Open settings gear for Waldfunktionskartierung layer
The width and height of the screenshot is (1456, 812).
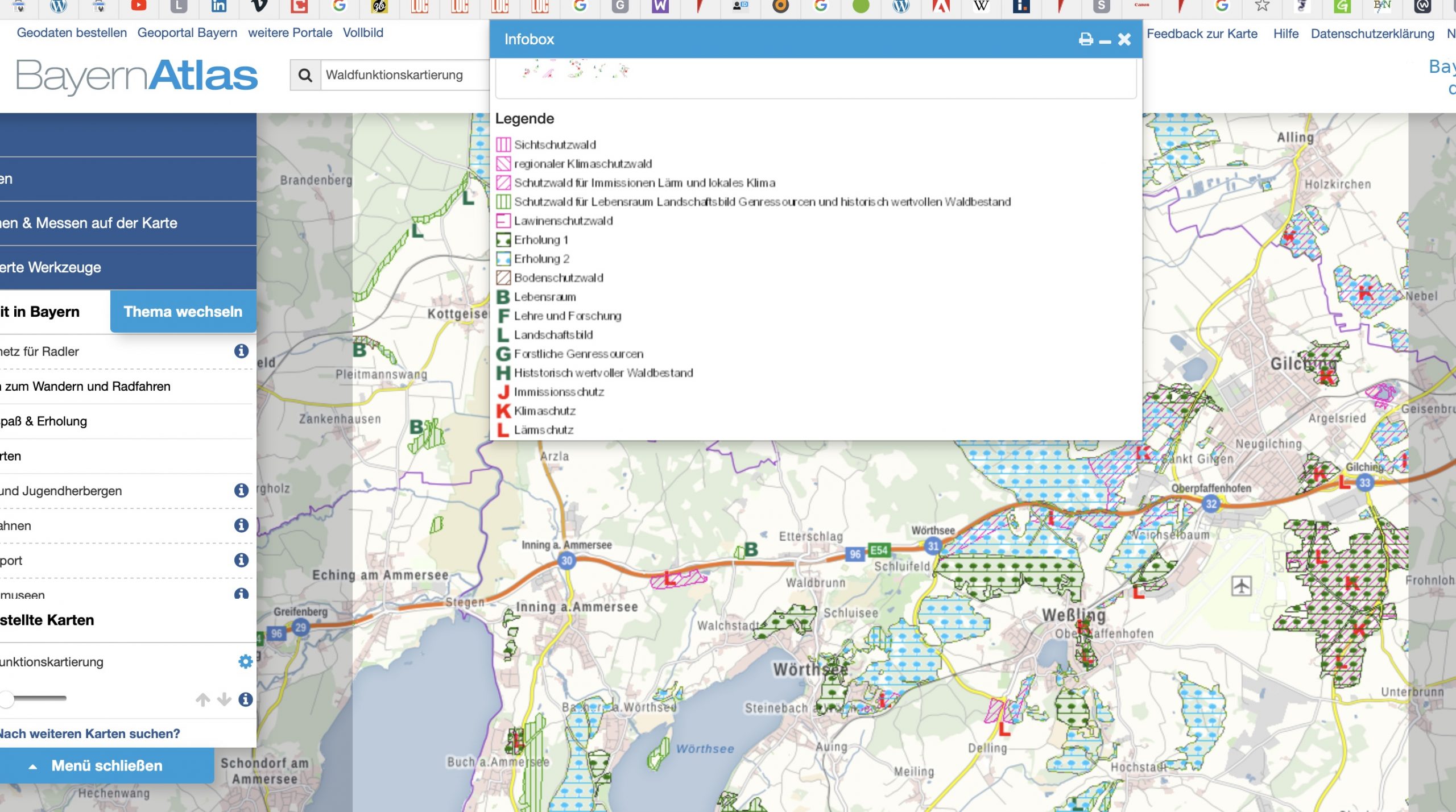click(x=245, y=661)
